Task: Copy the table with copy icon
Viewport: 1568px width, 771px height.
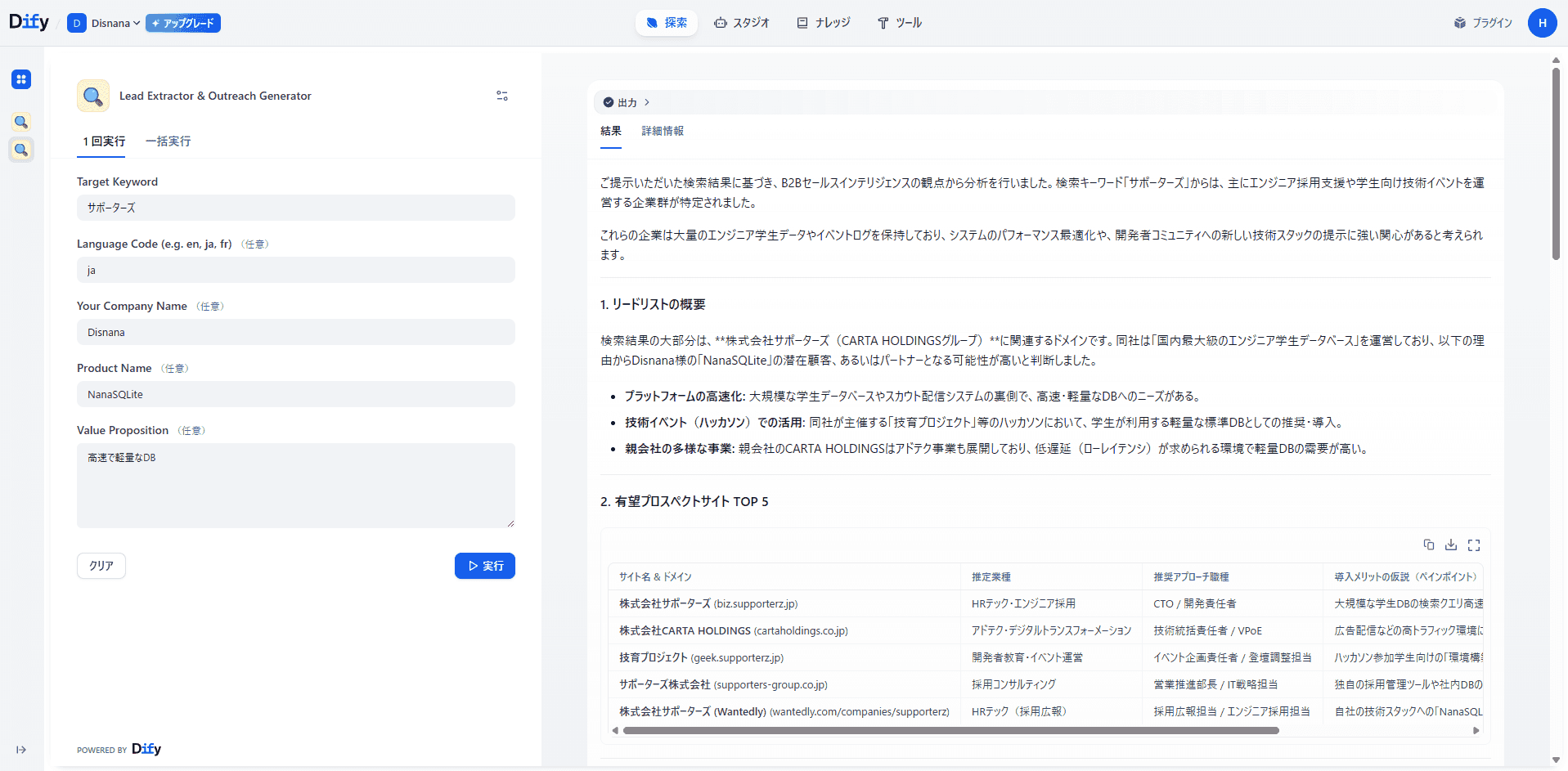Action: pos(1428,545)
